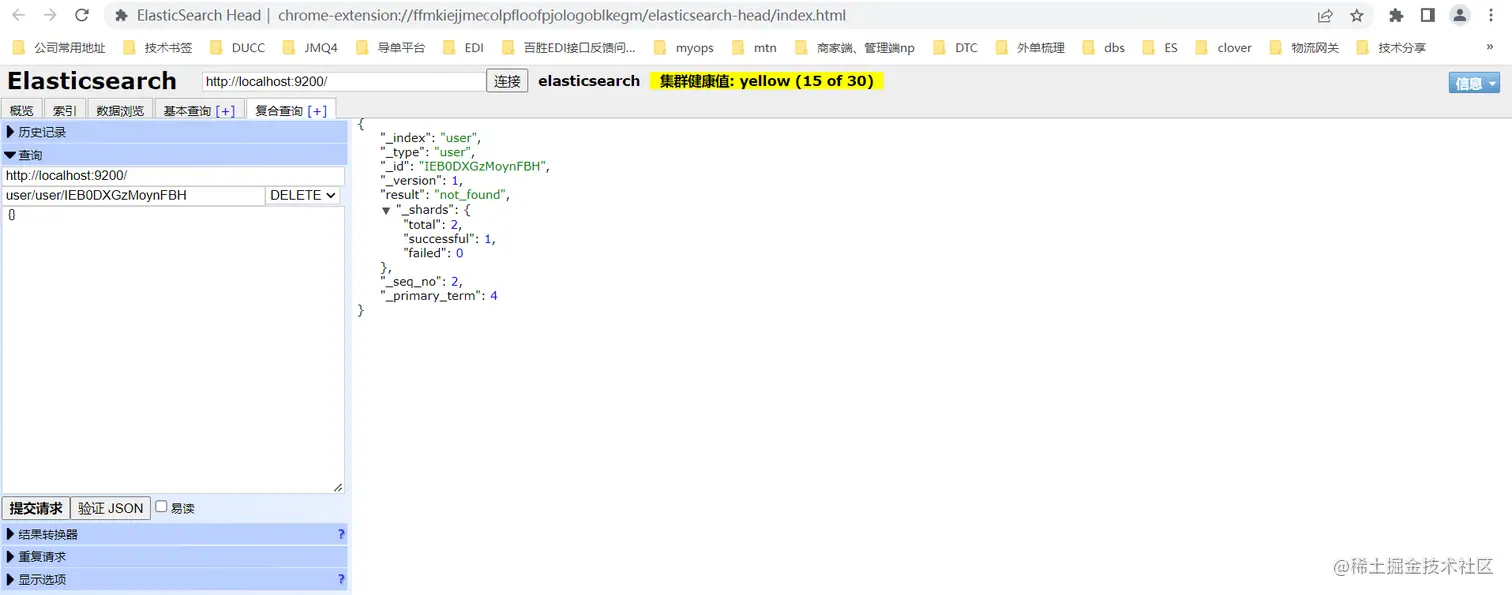The image size is (1512, 595).
Task: Click the user/user/IEB0DXGzMoynFBH path field
Action: [133, 195]
